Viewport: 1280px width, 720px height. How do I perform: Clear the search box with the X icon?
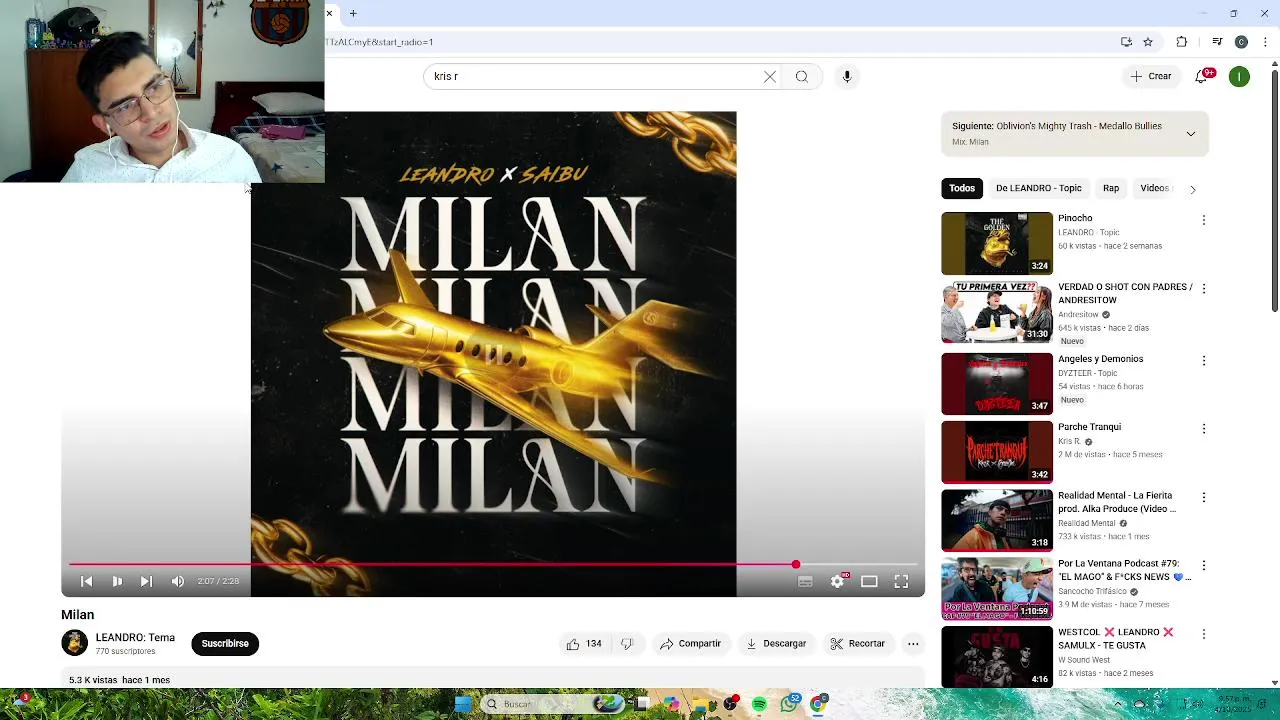click(770, 76)
